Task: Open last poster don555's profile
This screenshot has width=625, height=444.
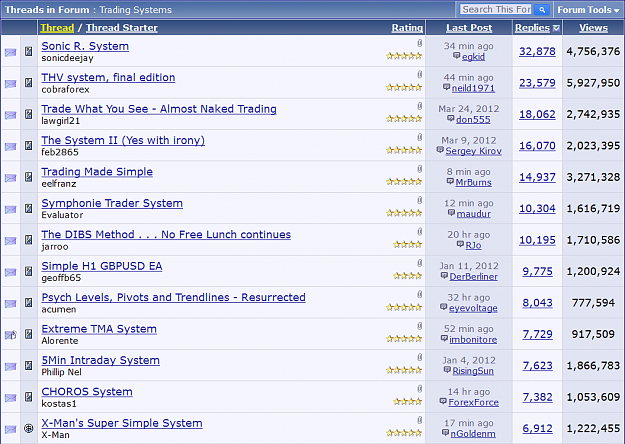Action: click(x=473, y=120)
